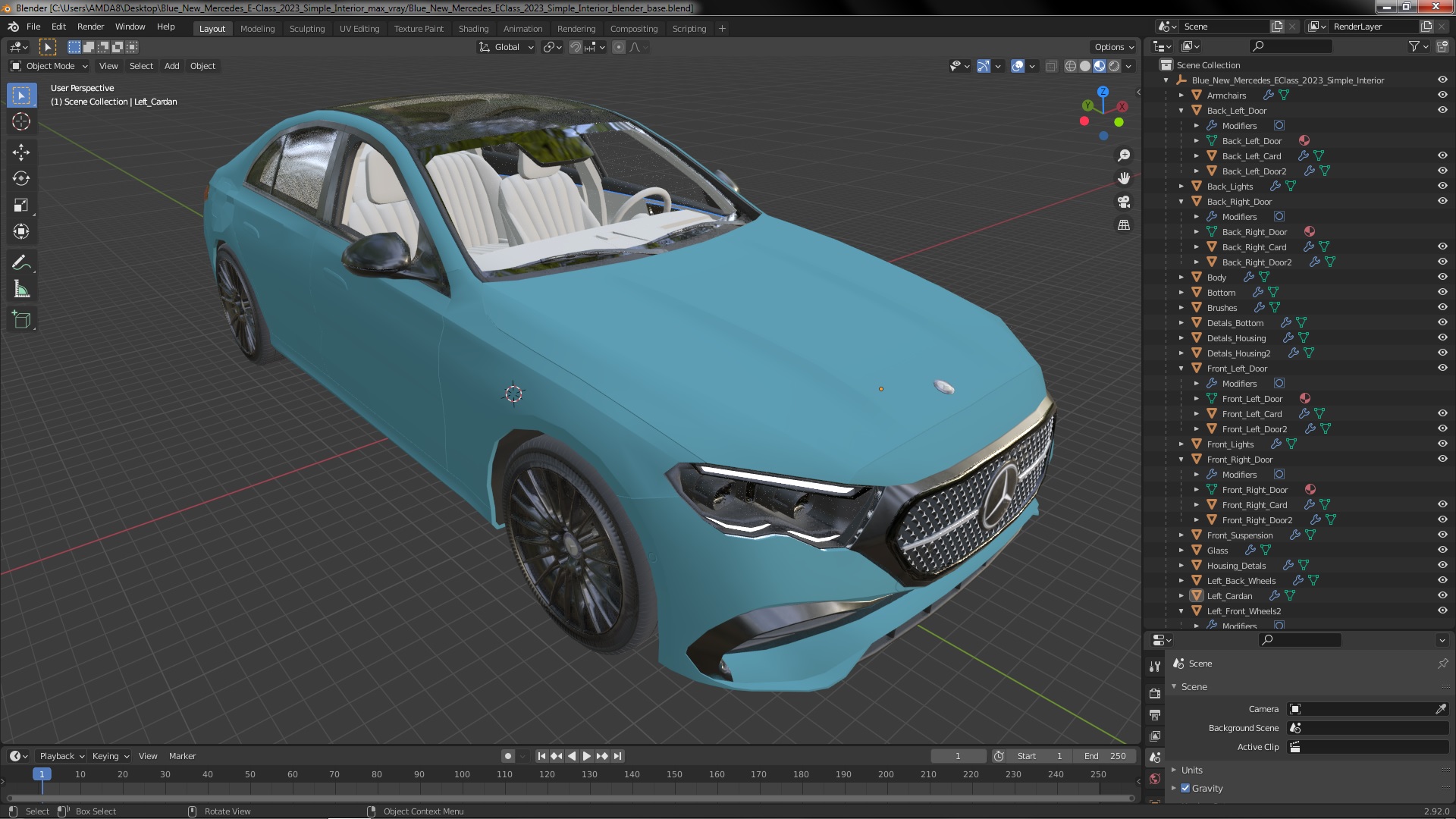This screenshot has height=819, width=1456.
Task: Switch perspective/orthographic grid icon
Action: [x=1124, y=225]
